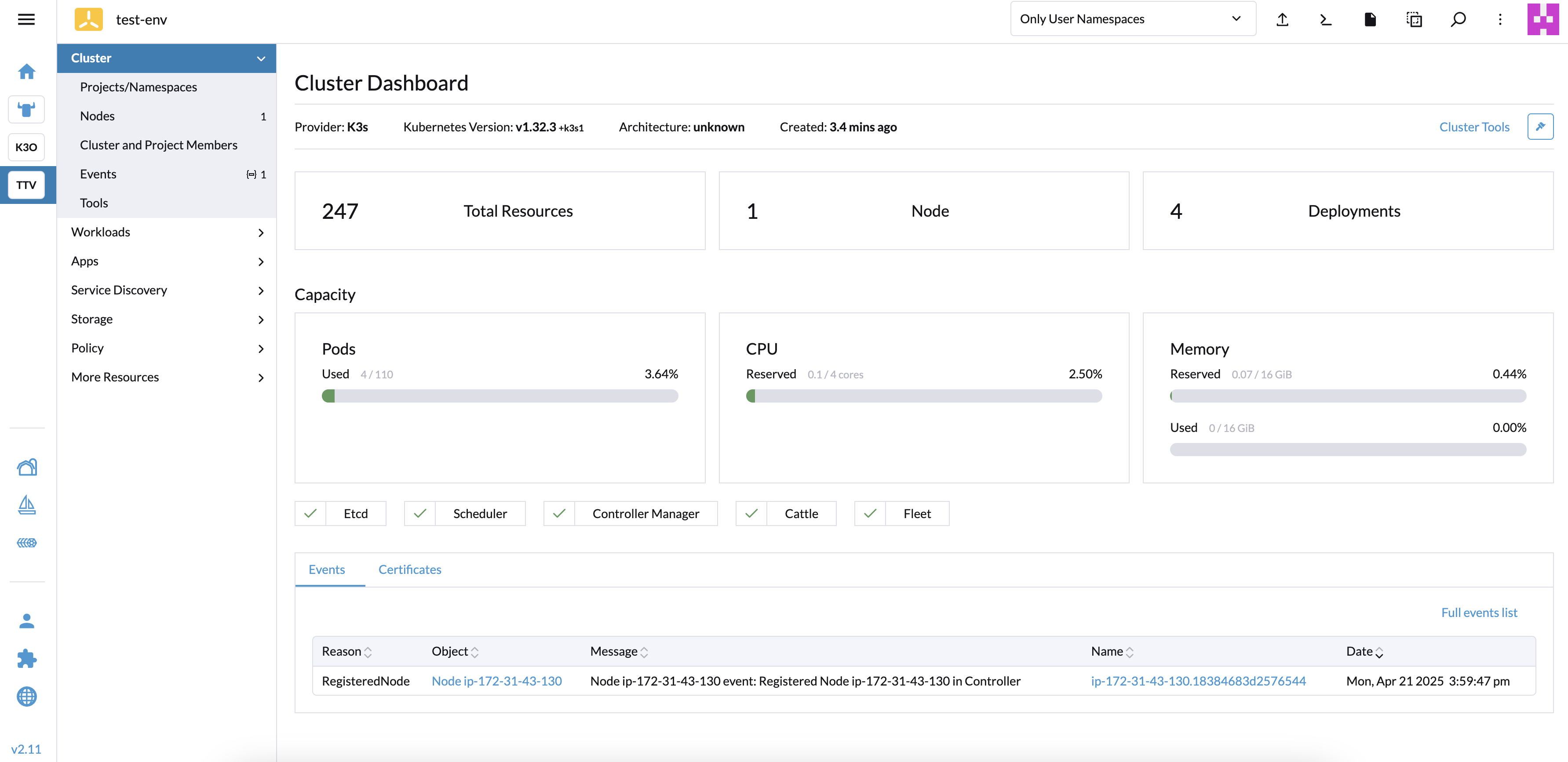Open the Extensions puzzle icon
Viewport: 1568px width, 762px height.
click(26, 659)
